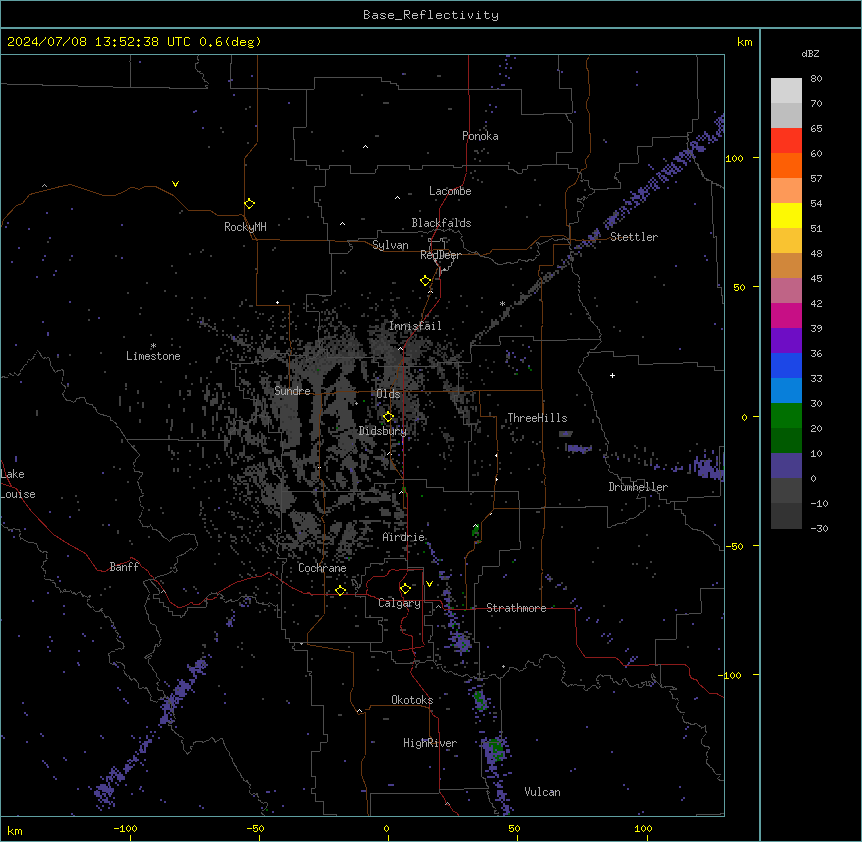Image resolution: width=862 pixels, height=842 pixels.
Task: Select the RedDeer label
Action: tap(440, 255)
